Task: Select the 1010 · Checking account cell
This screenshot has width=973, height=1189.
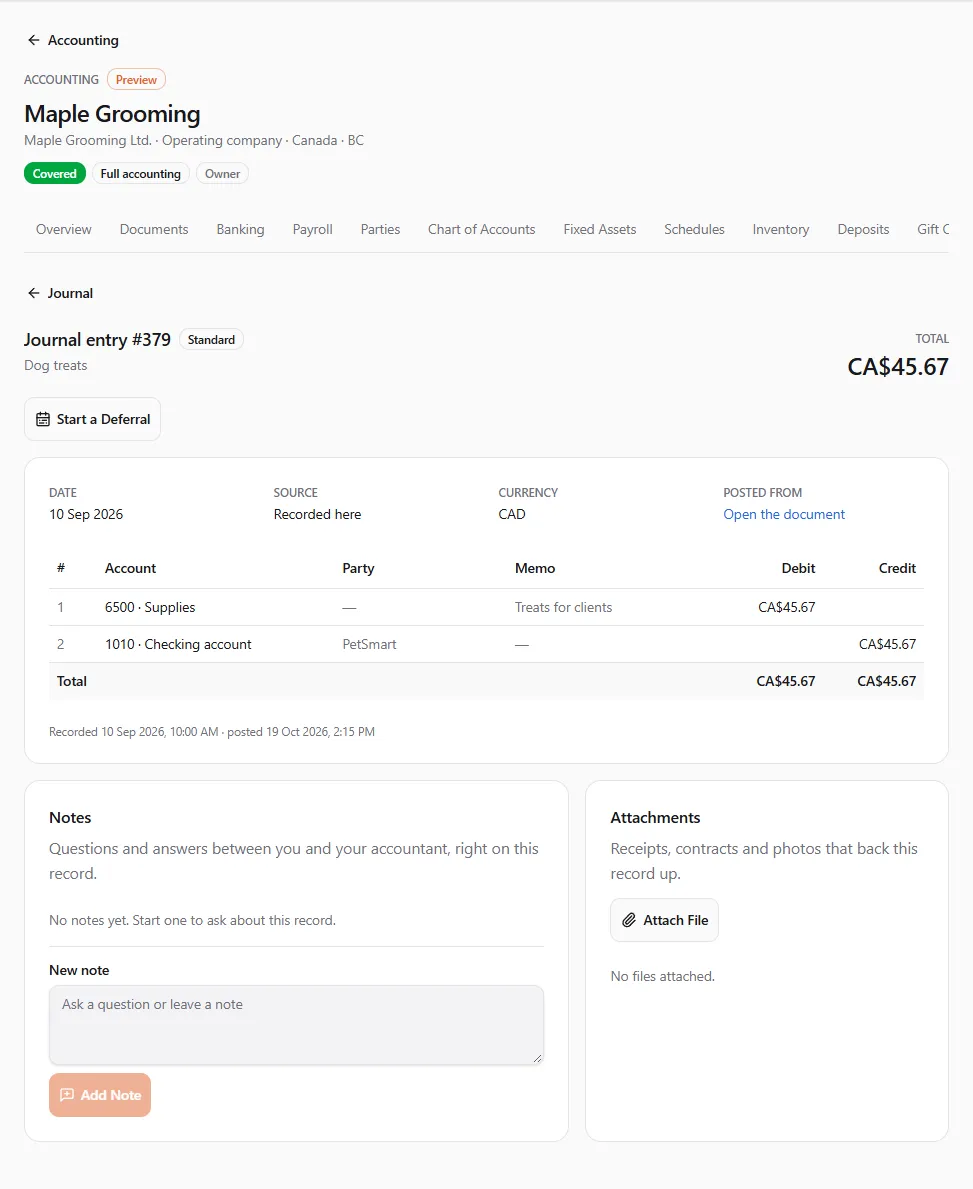Action: 178,645
